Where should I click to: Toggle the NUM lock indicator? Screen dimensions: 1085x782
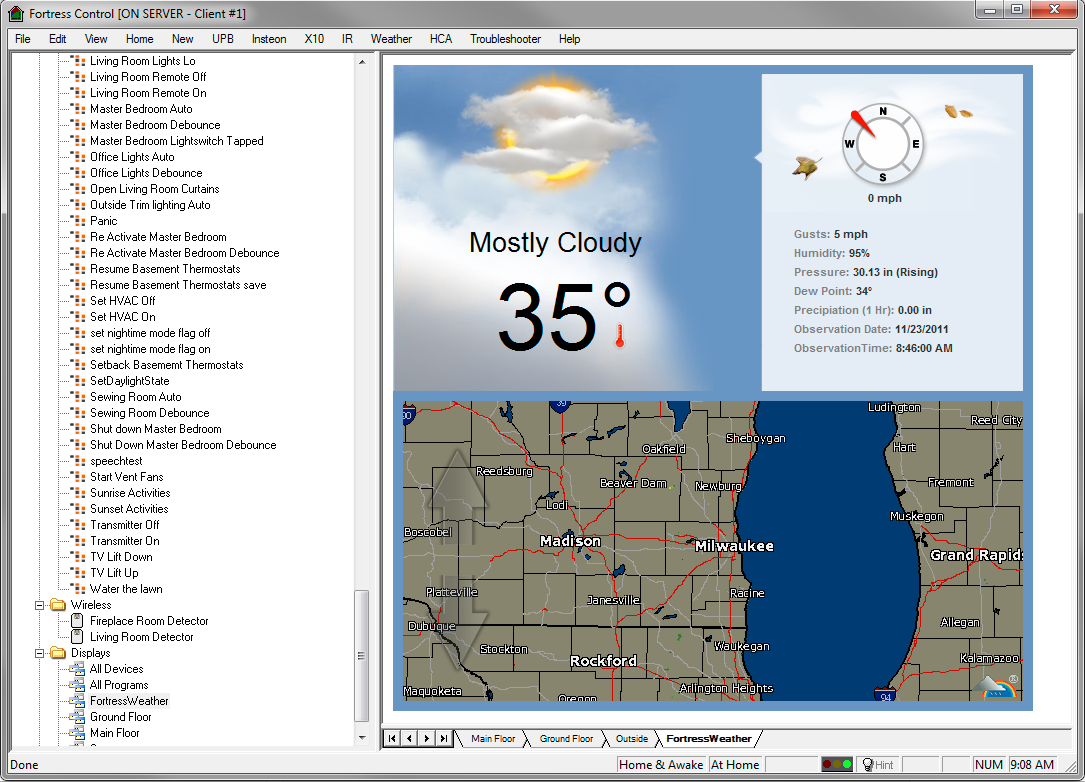tap(990, 764)
